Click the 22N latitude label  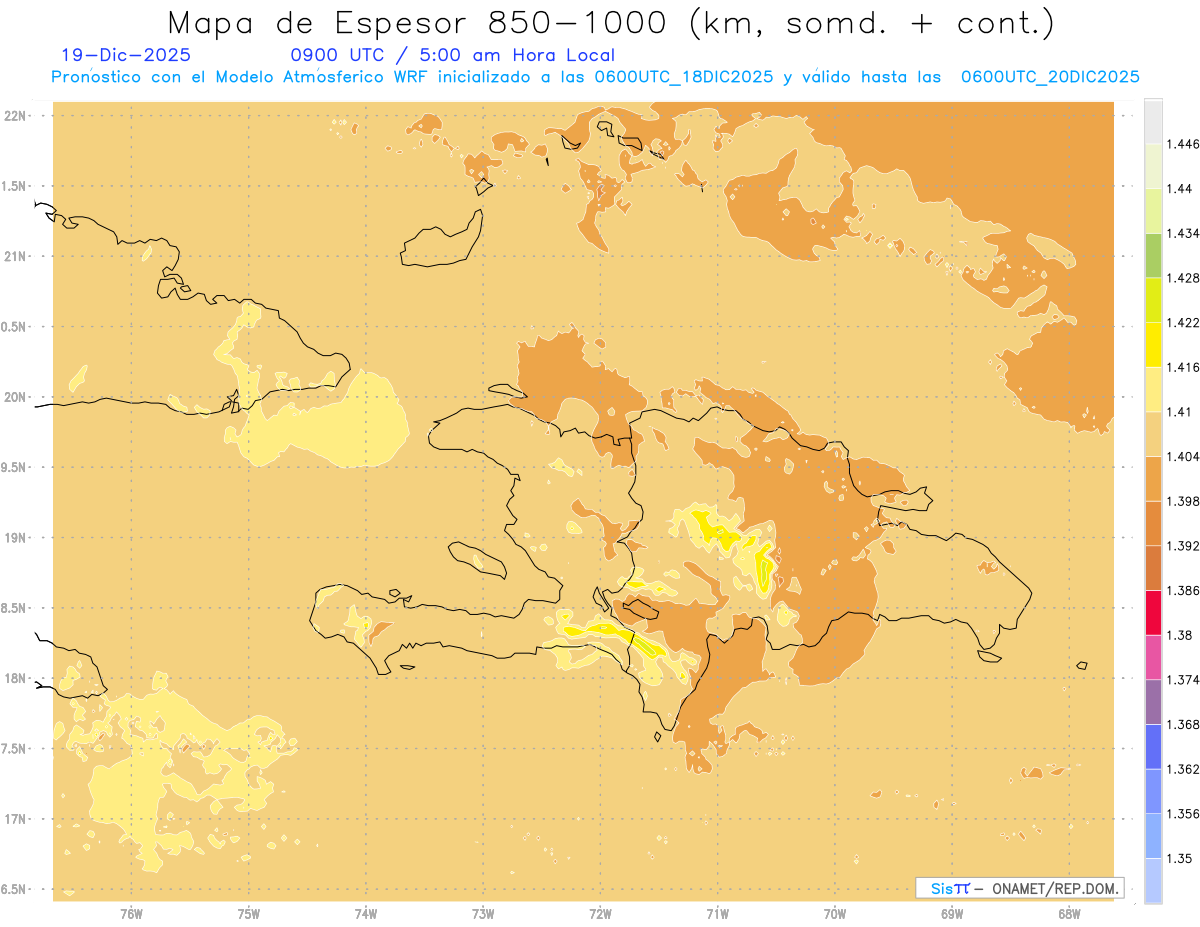(x=16, y=116)
